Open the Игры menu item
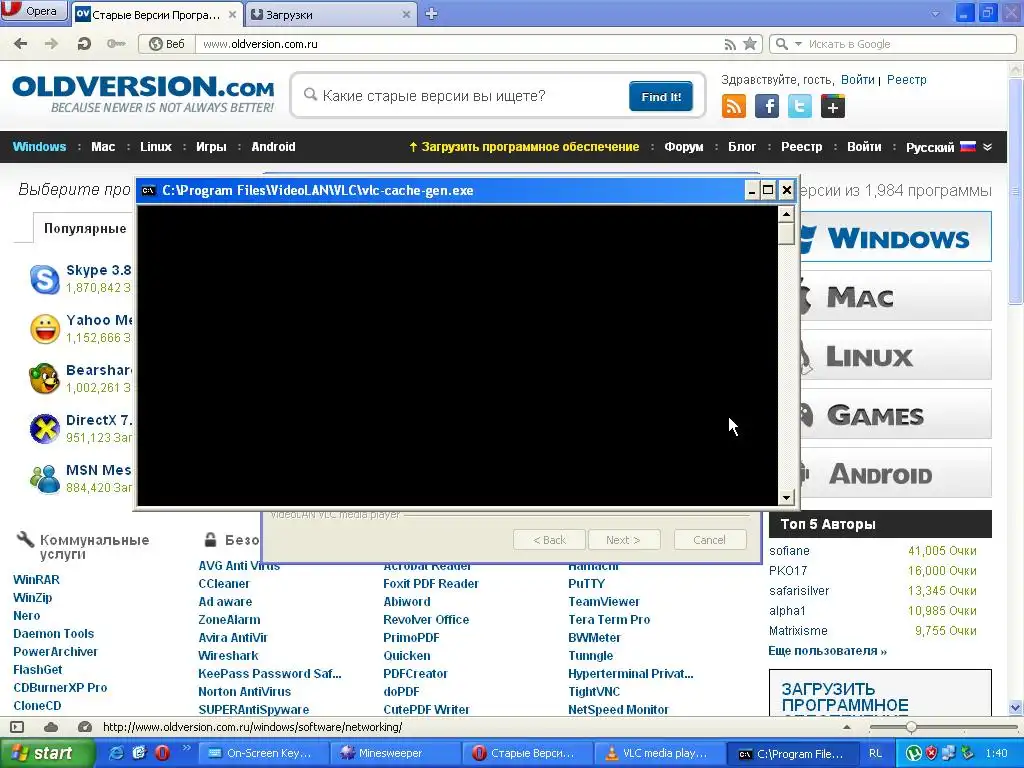1024x768 pixels. 211,147
